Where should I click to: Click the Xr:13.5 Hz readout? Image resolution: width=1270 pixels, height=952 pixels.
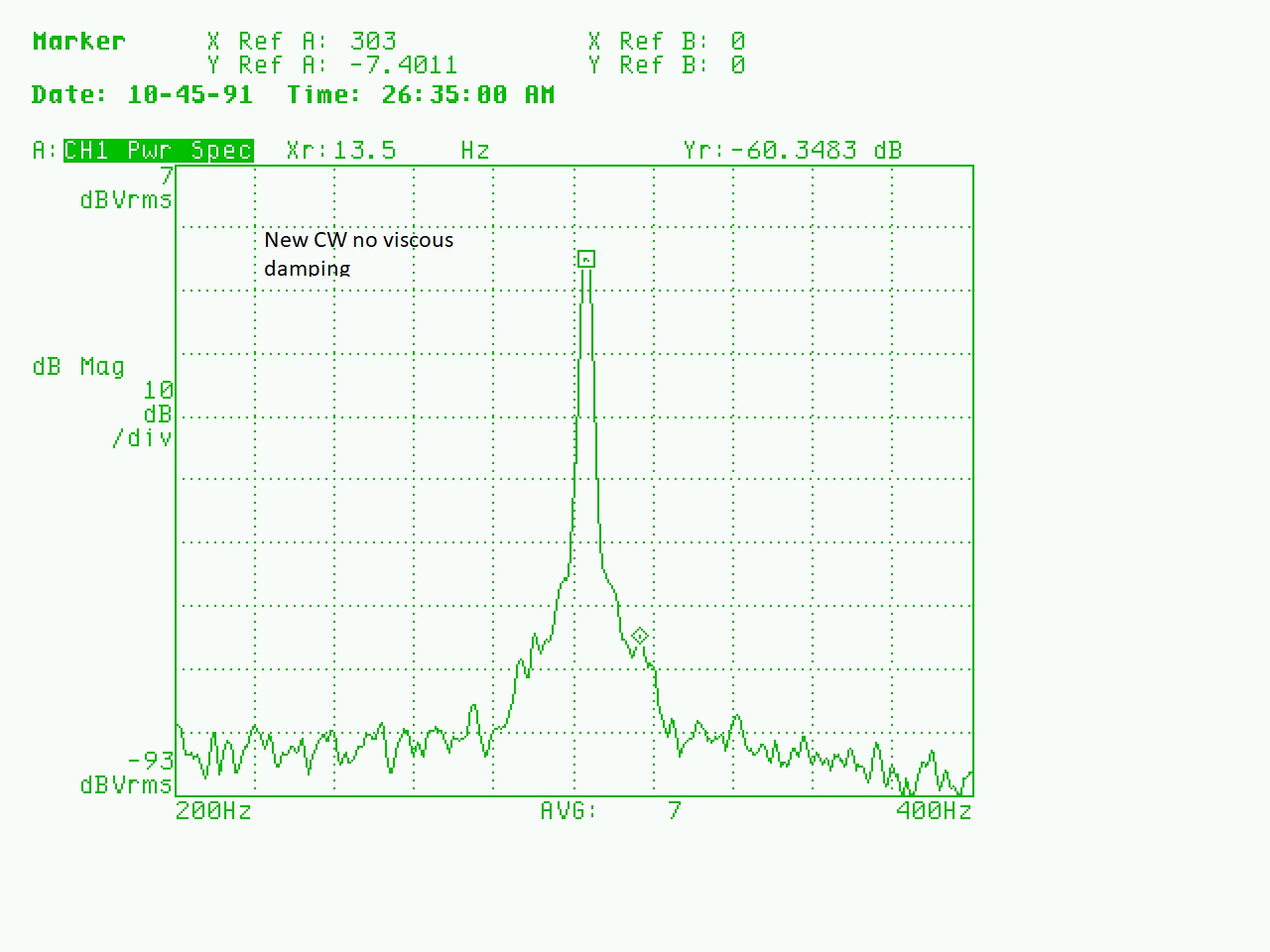click(x=388, y=151)
